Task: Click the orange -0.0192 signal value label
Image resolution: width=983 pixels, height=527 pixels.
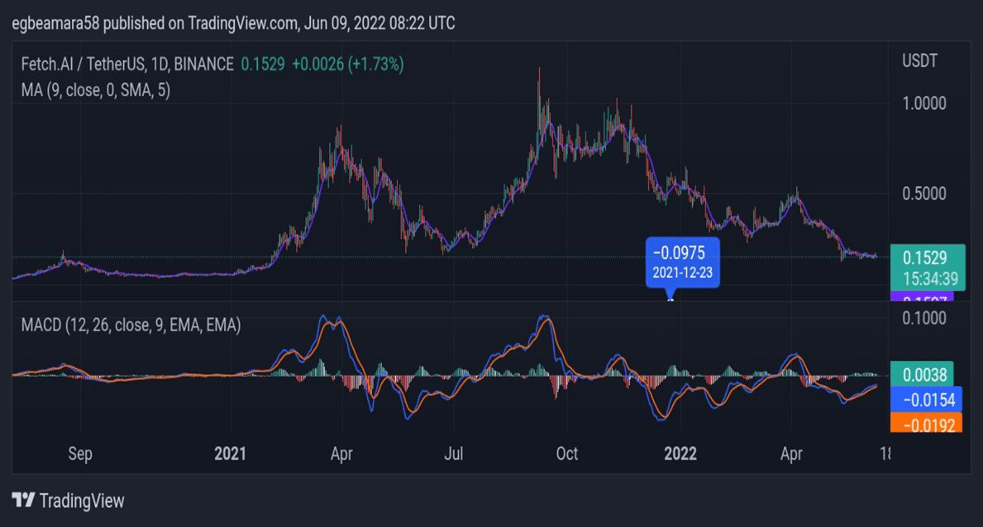Action: click(x=927, y=424)
